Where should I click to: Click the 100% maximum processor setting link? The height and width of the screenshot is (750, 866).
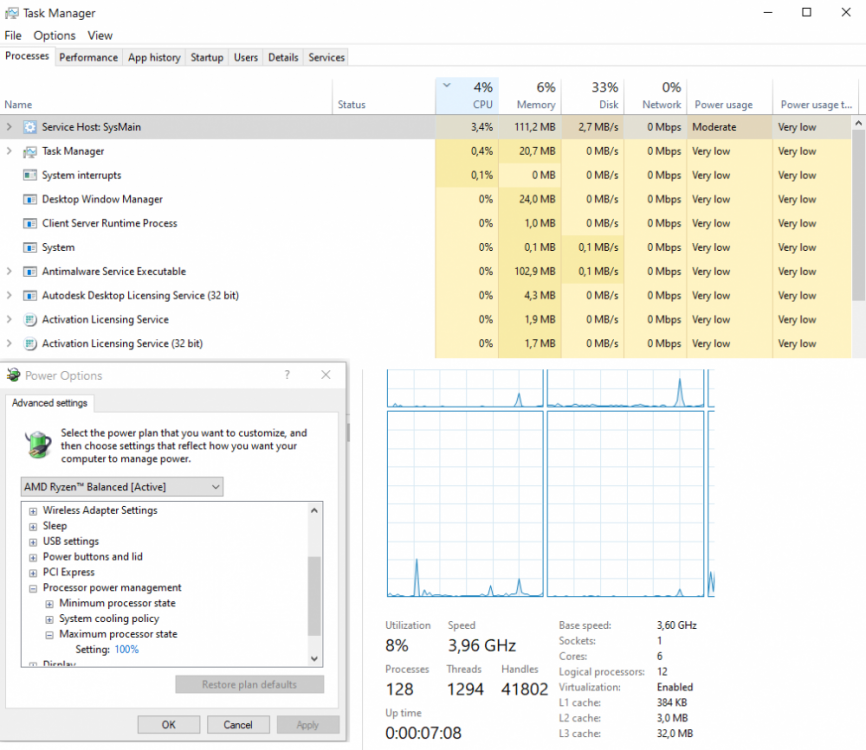(x=126, y=649)
